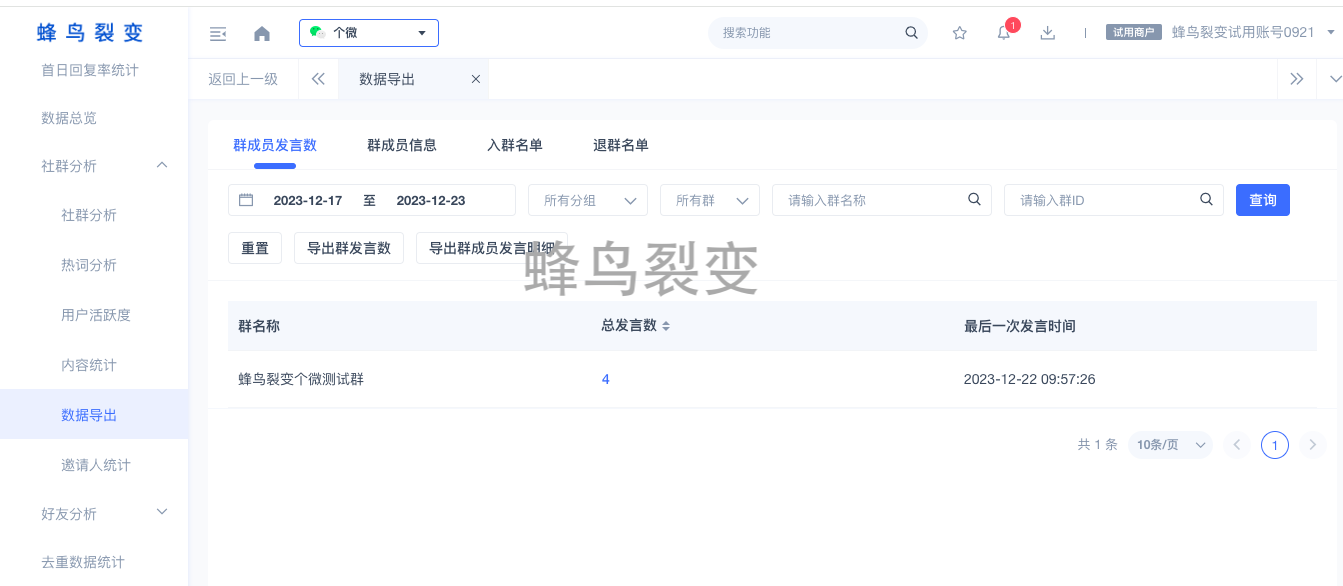Open the 所有分组 dropdown

tap(587, 200)
